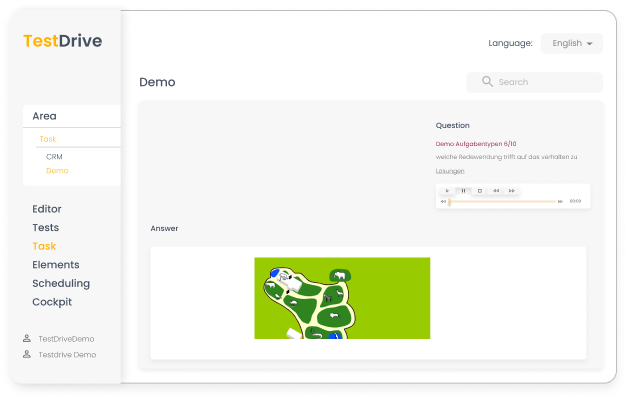Click the Question label
The width and height of the screenshot is (627, 399).
point(453,126)
